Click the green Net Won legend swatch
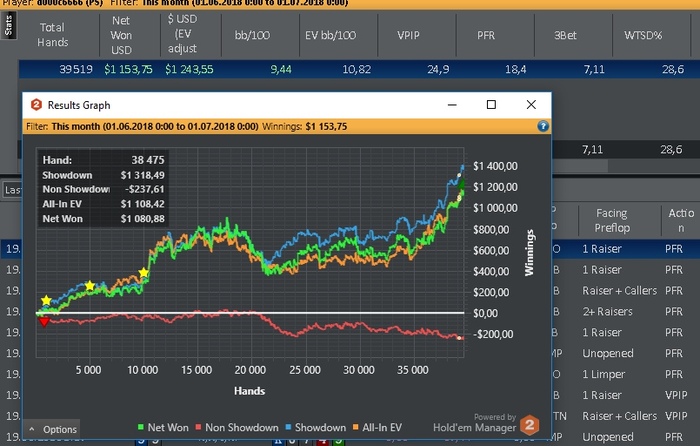This screenshot has height=446, width=700. tap(141, 427)
